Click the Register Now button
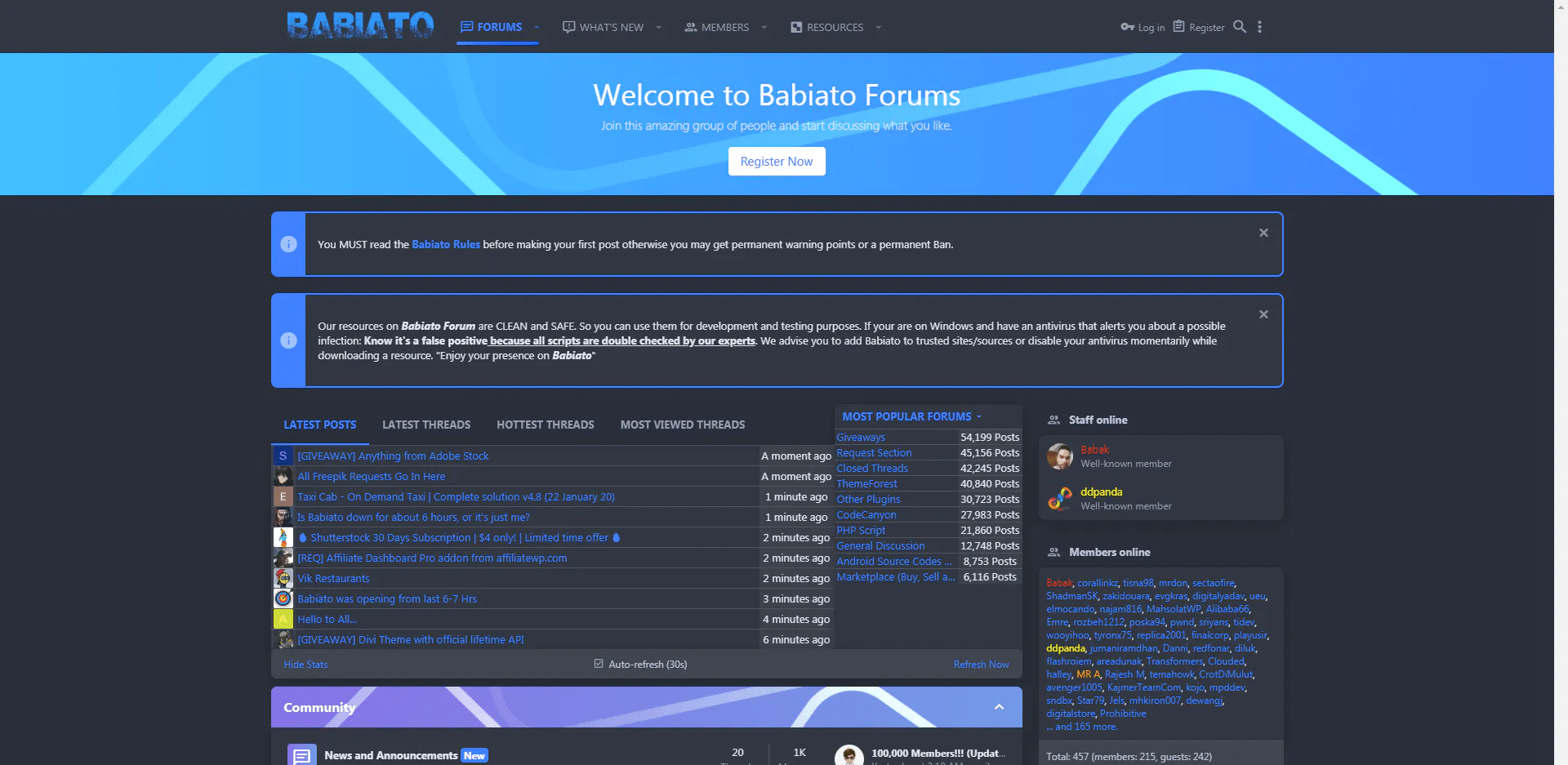1568x765 pixels. click(x=777, y=162)
